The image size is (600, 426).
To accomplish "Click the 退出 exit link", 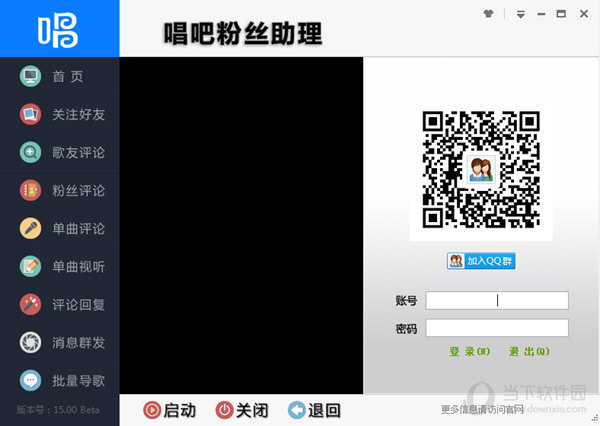I will [x=529, y=351].
